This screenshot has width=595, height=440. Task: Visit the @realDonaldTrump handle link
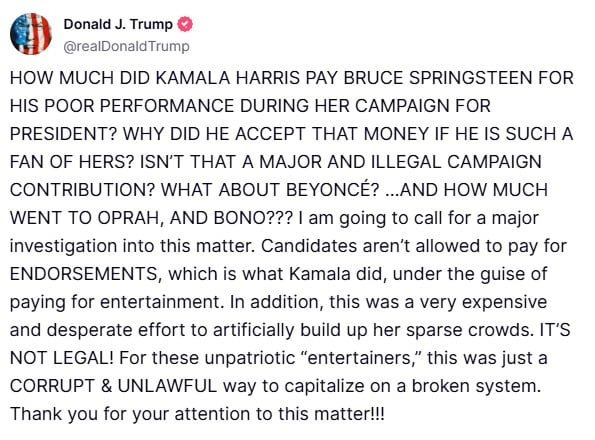(126, 46)
